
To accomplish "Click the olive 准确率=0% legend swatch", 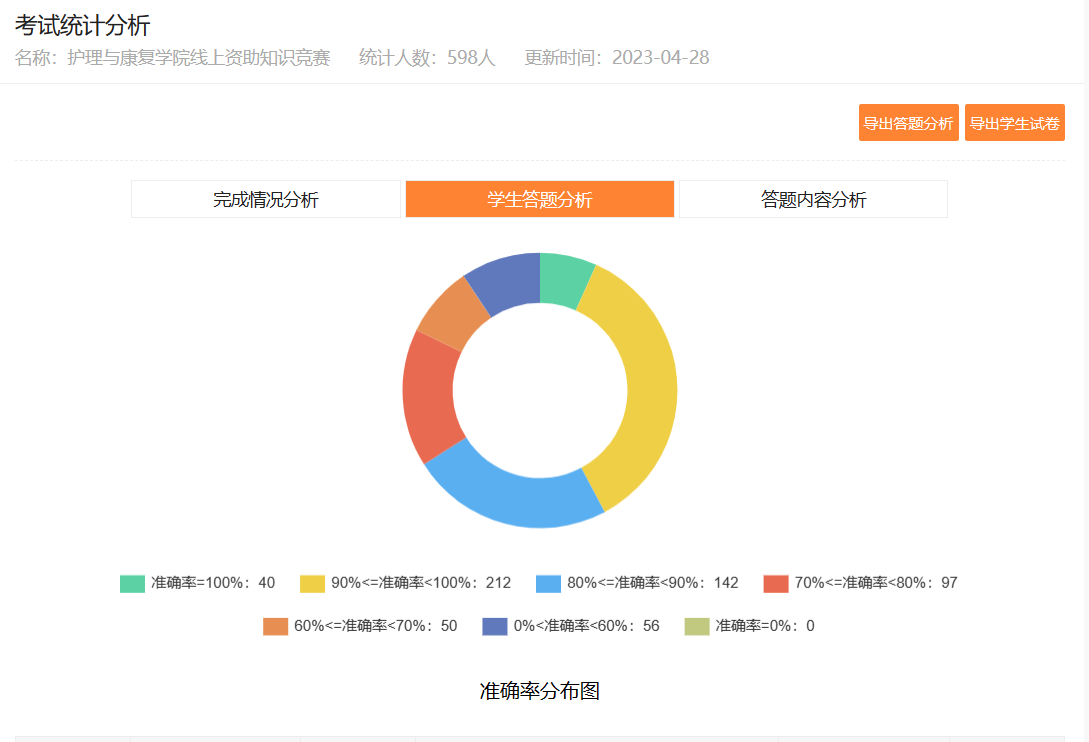I will click(x=697, y=626).
